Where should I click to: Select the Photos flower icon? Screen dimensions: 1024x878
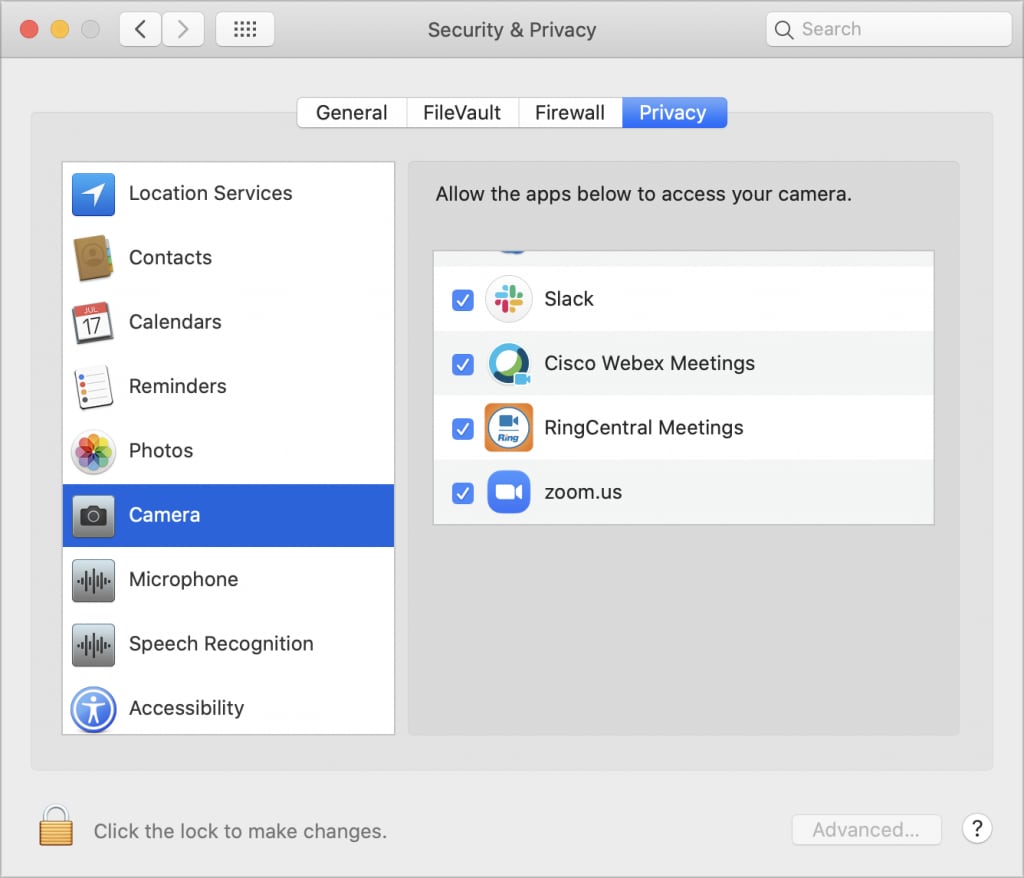tap(93, 451)
